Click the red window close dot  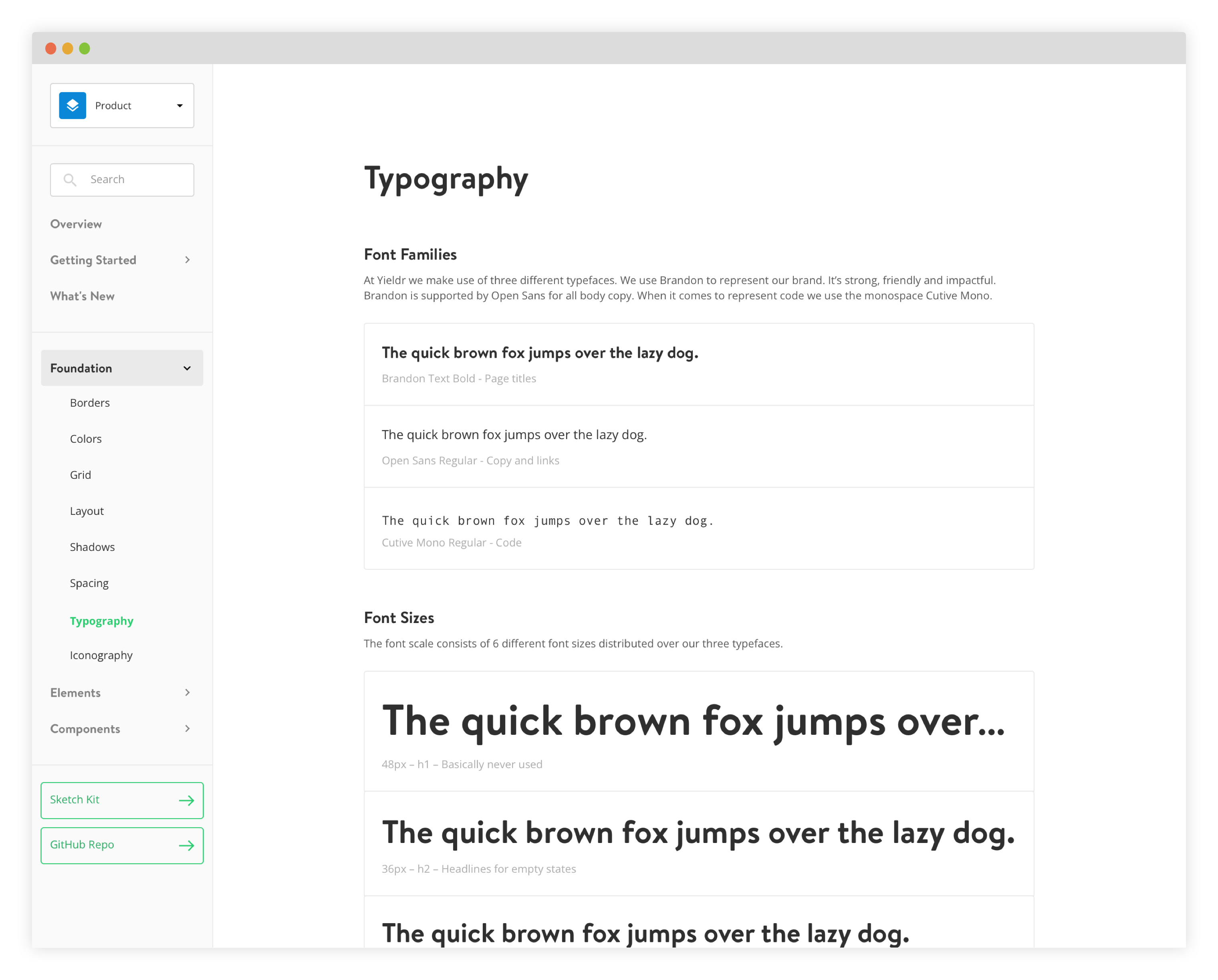51,48
